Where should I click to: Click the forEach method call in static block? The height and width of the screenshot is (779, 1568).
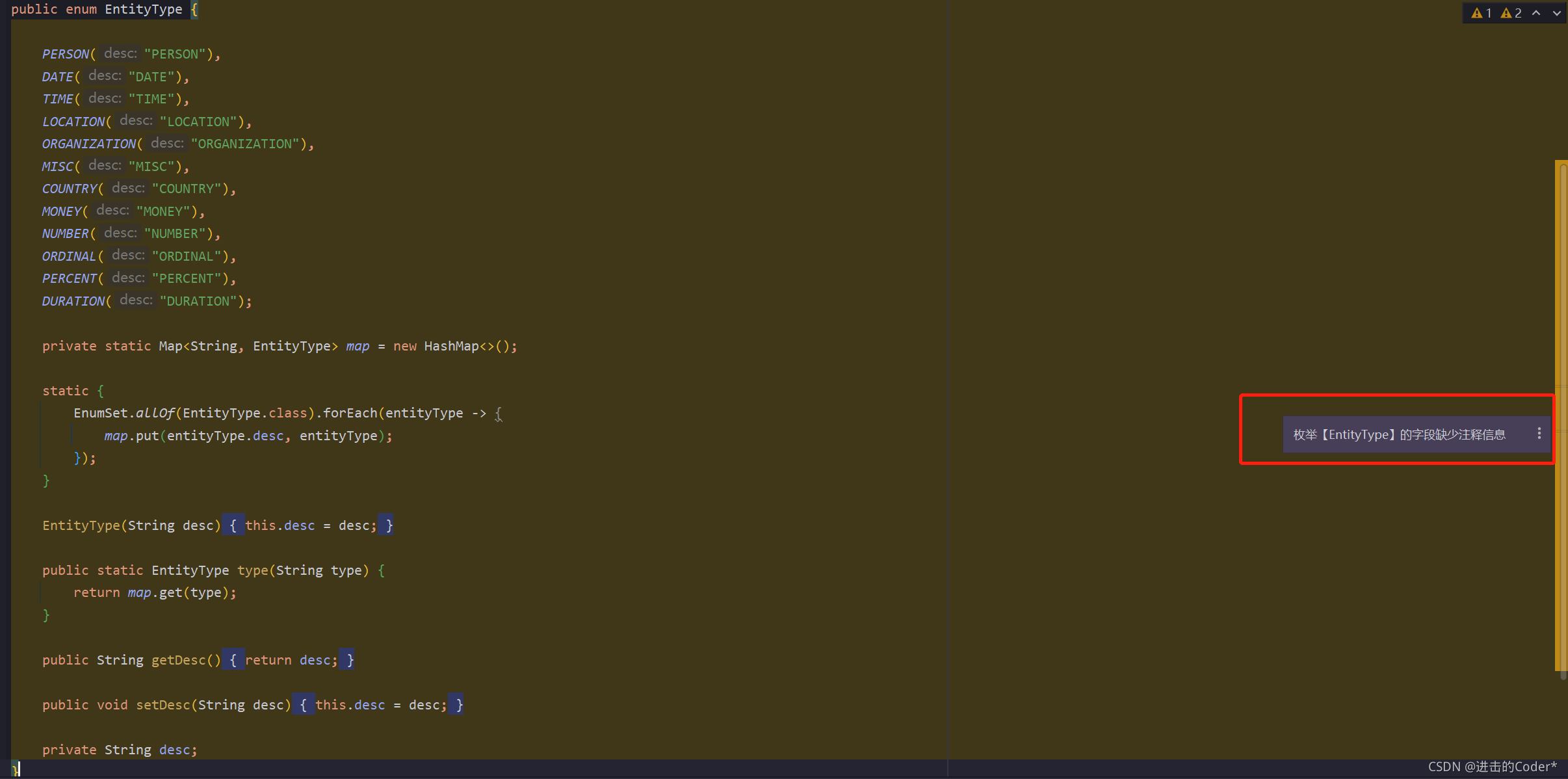pos(350,414)
